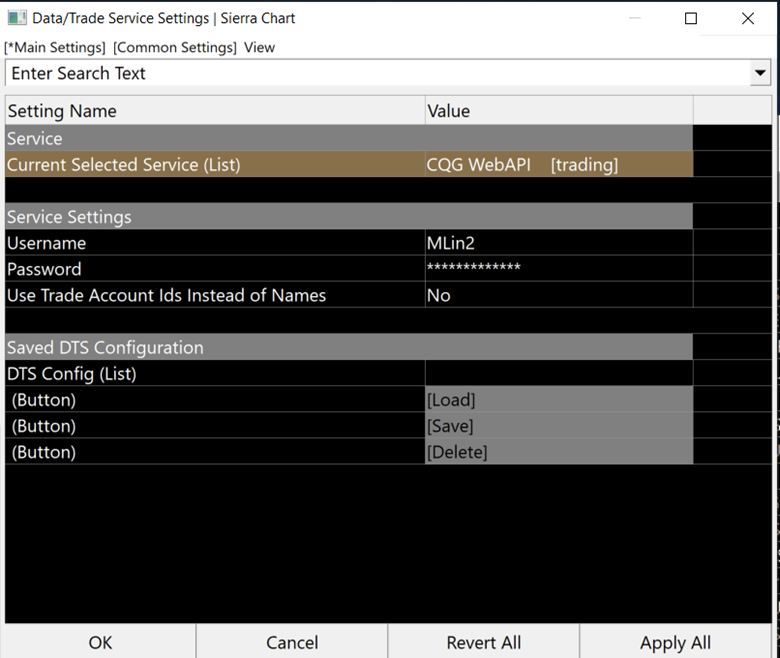Toggle Use Trade Account Ids value No
The height and width of the screenshot is (658, 780).
tap(557, 295)
